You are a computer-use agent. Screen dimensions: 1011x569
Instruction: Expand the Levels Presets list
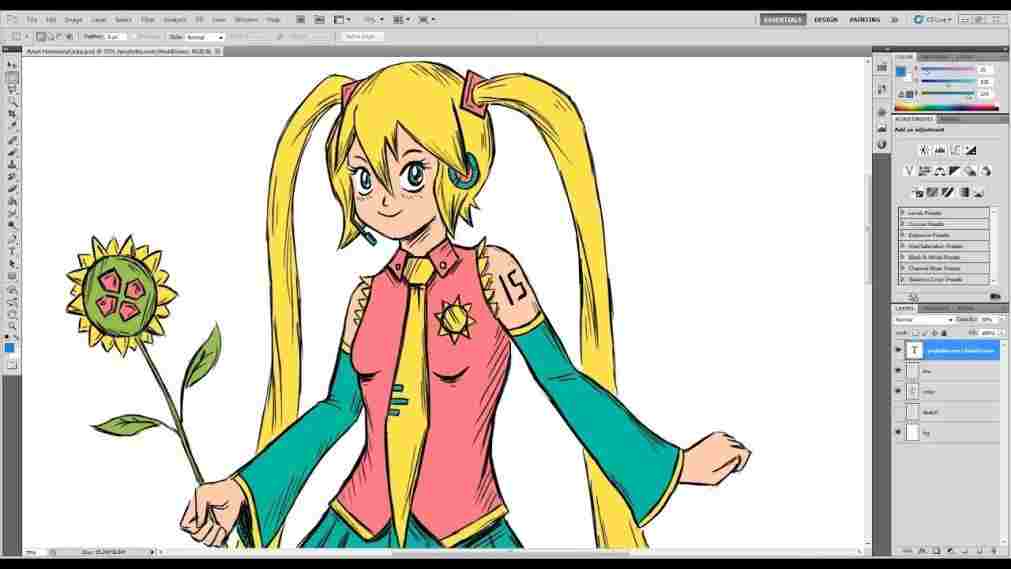[x=903, y=213]
